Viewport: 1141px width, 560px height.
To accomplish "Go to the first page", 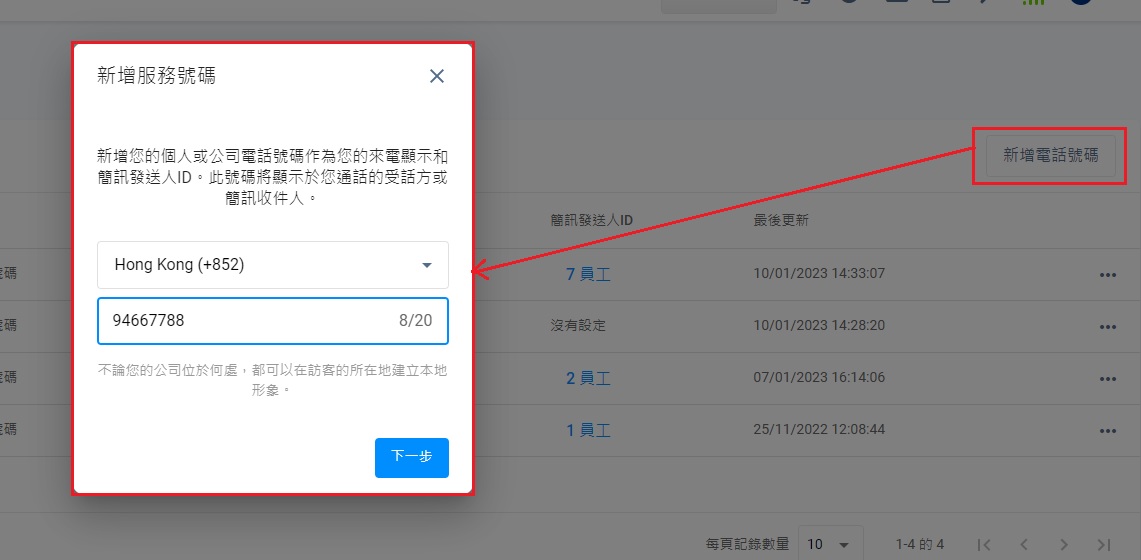I will click(985, 544).
